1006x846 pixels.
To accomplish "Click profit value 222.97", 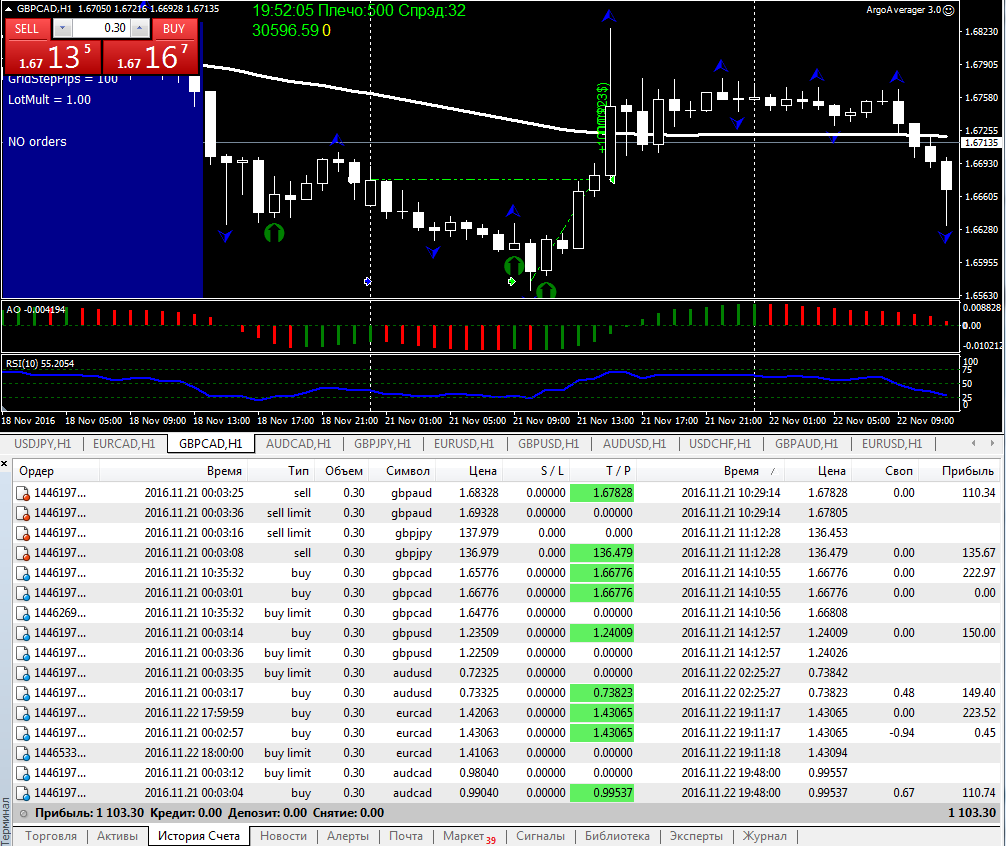I will pyautogui.click(x=979, y=573).
